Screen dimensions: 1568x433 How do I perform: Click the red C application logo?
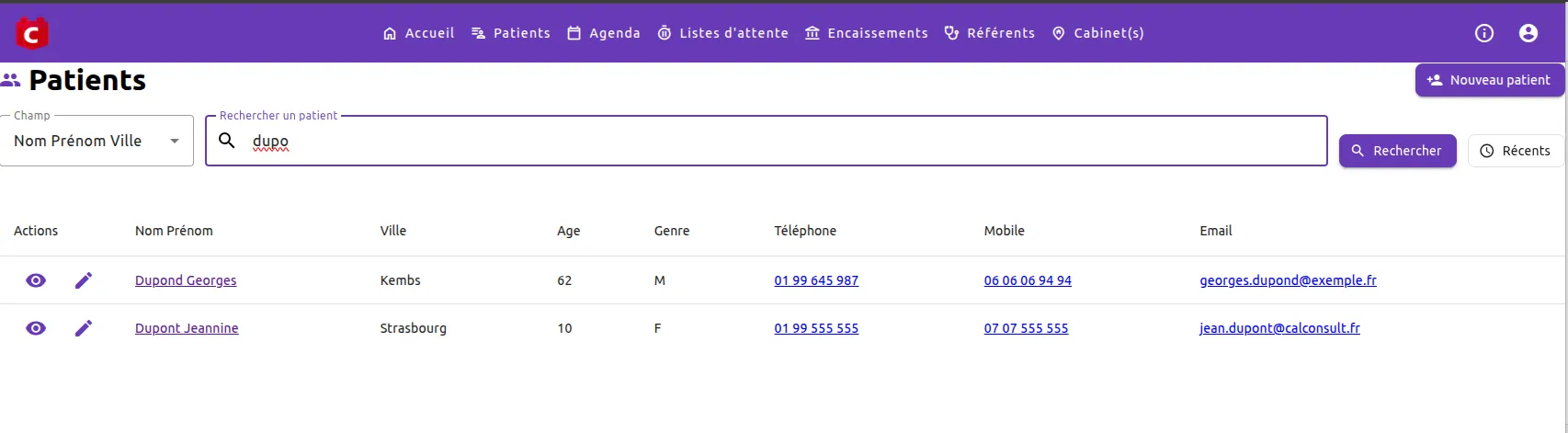point(32,33)
